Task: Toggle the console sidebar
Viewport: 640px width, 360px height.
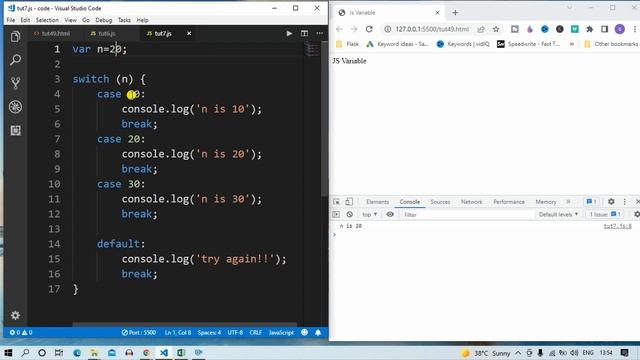Action: 336,214
